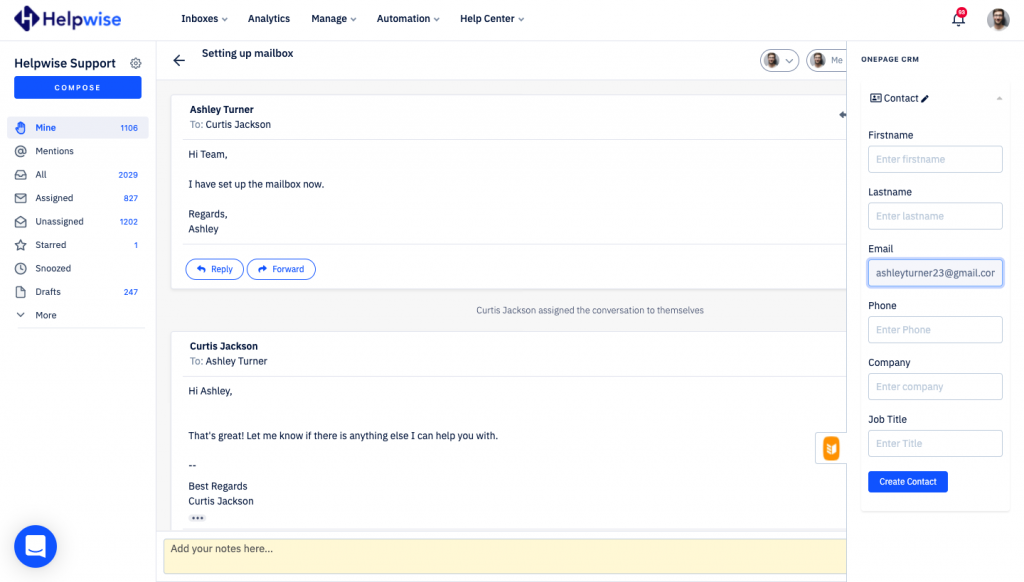Click the pencil icon beside Contact

(925, 99)
